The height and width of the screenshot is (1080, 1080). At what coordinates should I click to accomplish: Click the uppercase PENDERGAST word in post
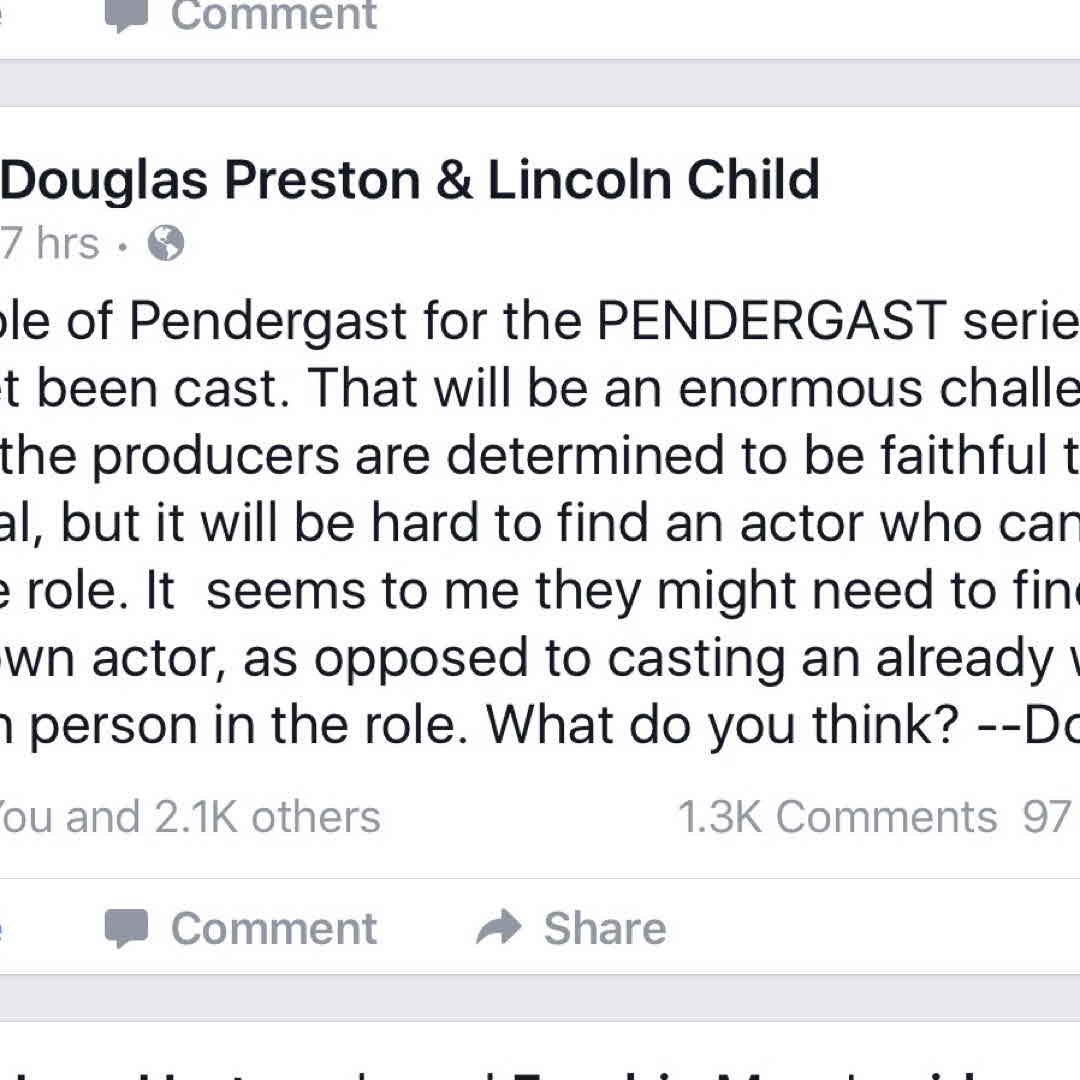point(771,320)
